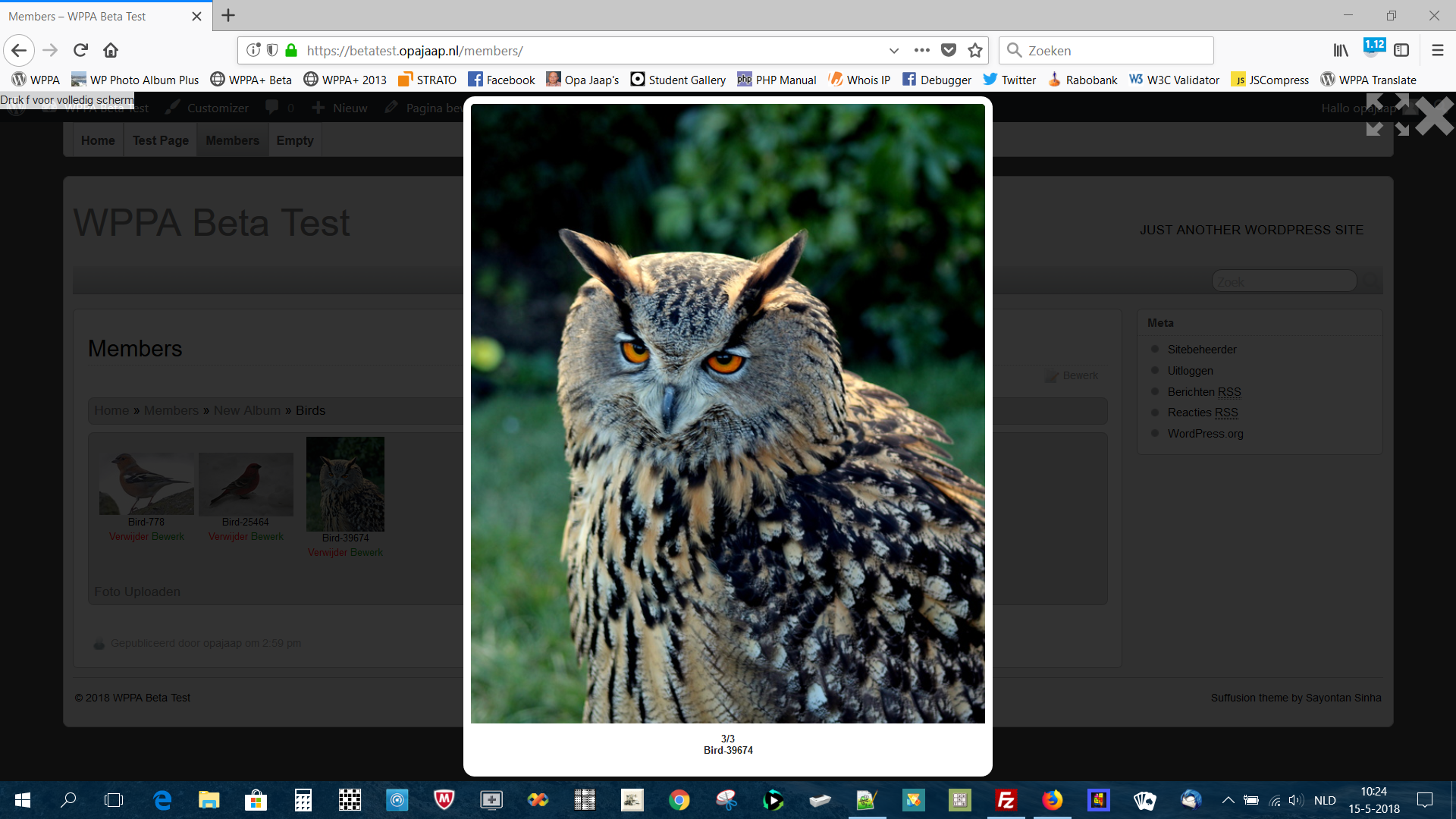1456x819 pixels.
Task: Open Calculator from the taskbar
Action: [303, 800]
